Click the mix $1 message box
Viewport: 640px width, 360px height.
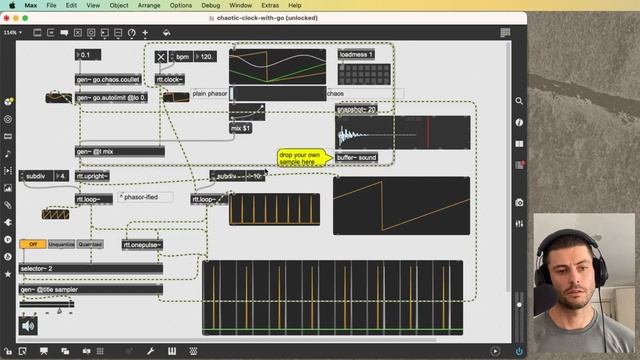(240, 128)
